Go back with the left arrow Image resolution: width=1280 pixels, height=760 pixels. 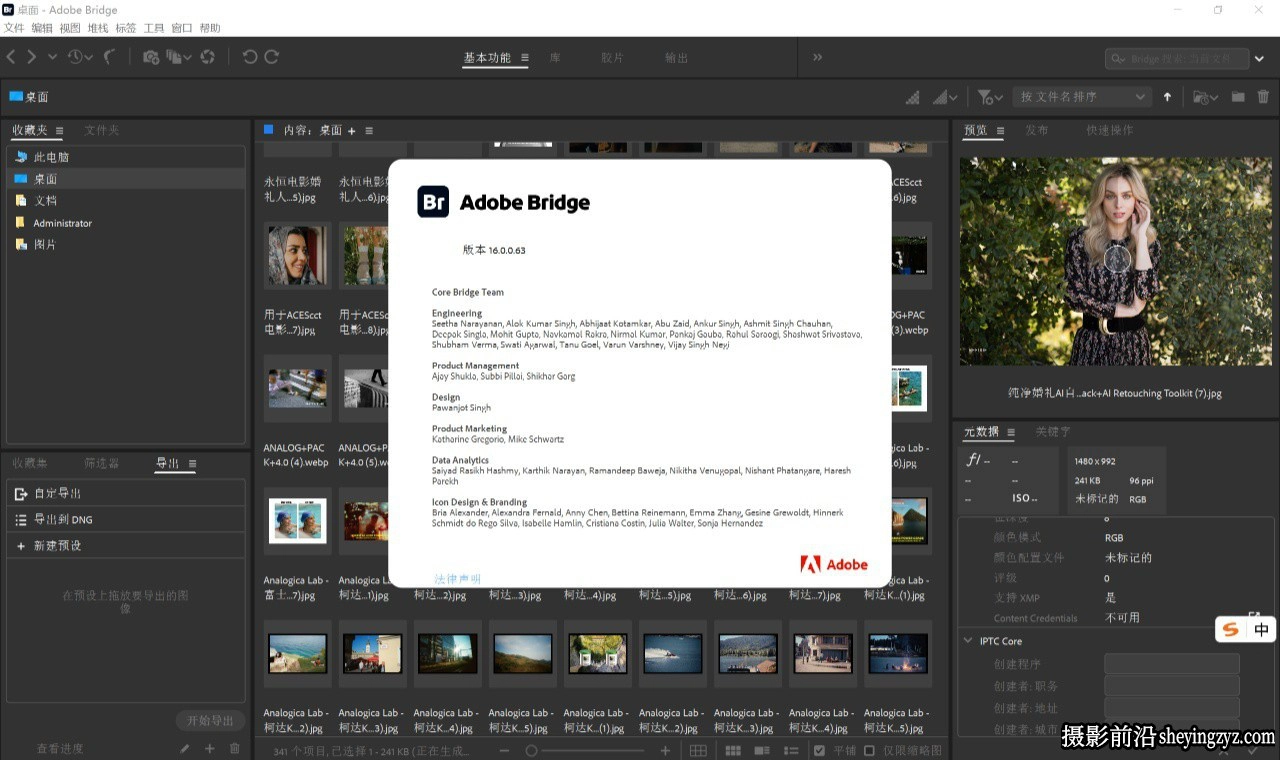(x=11, y=57)
